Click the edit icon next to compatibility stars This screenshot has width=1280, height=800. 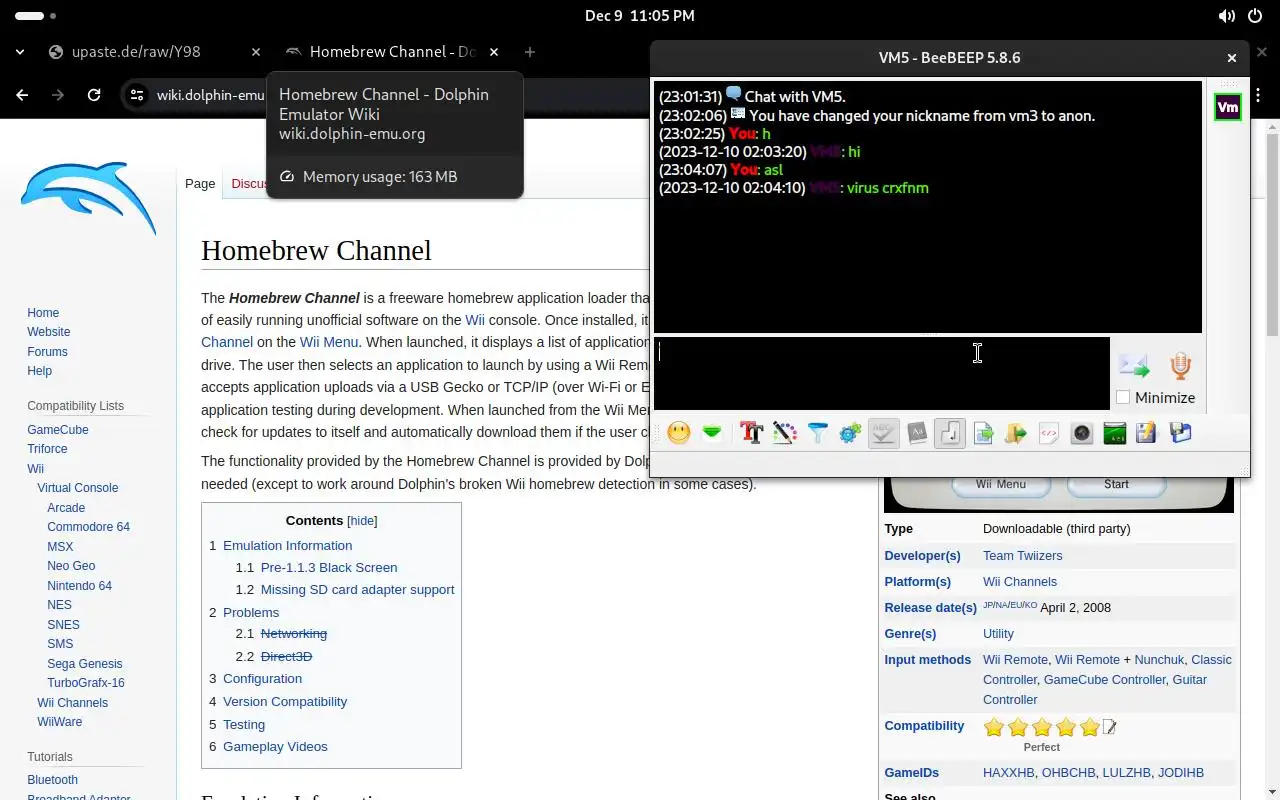coord(1109,727)
